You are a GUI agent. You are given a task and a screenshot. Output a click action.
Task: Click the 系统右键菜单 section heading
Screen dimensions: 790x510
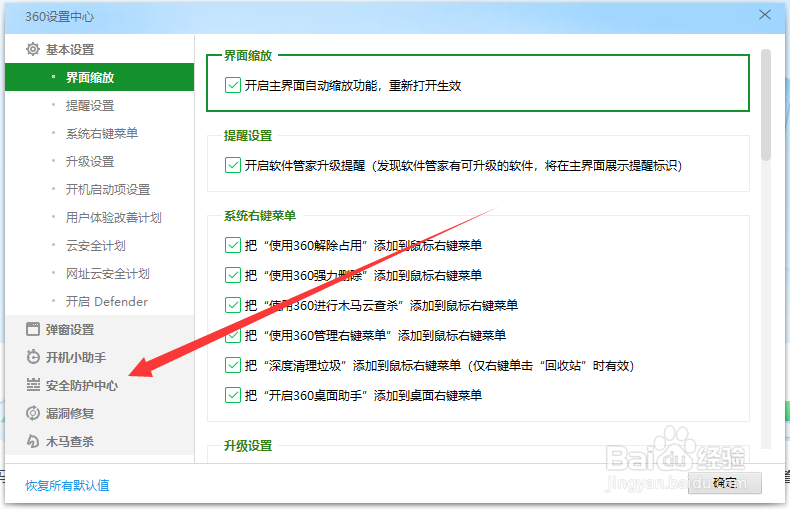(260, 216)
